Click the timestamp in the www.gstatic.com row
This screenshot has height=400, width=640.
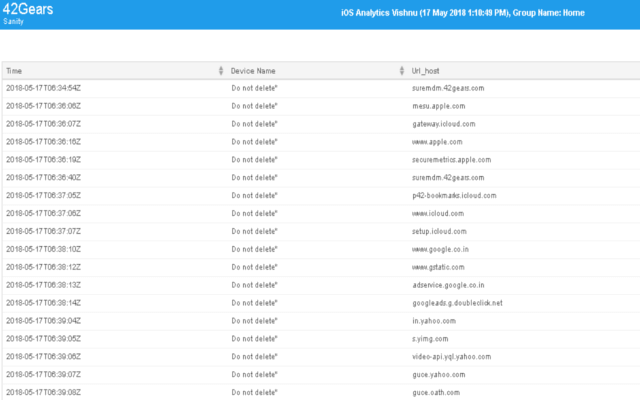pos(43,267)
